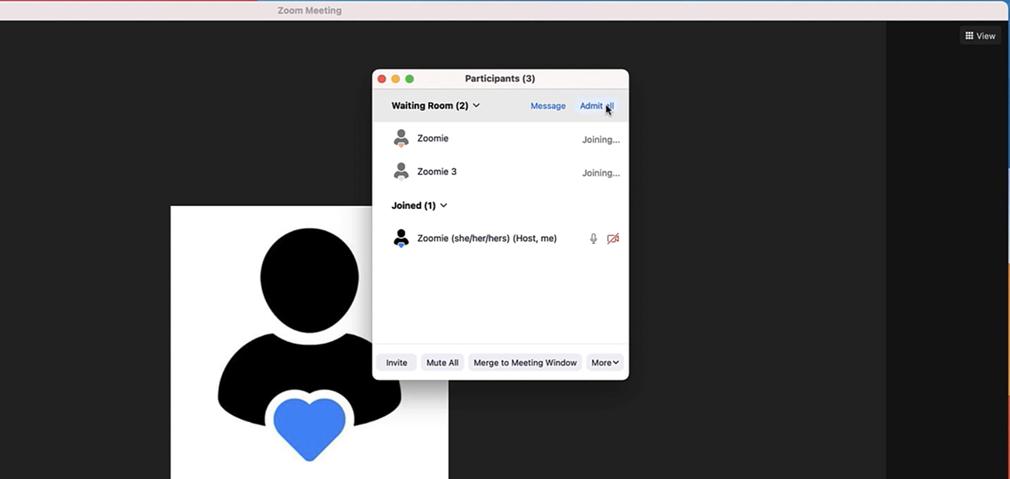Click Merge to Meeting Window
The image size is (1010, 479).
(x=525, y=363)
